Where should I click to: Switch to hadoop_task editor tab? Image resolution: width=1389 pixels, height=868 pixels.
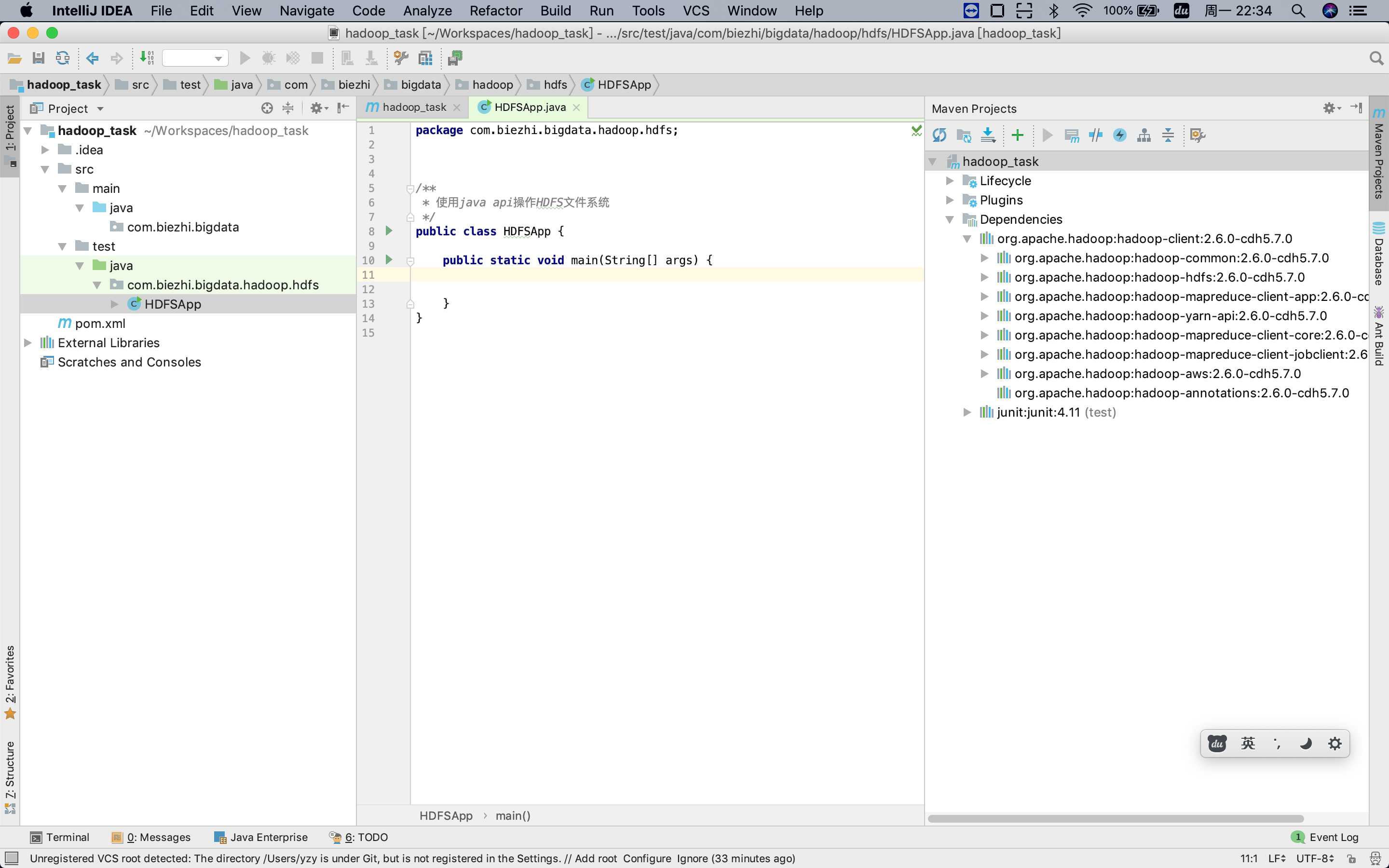(x=413, y=108)
